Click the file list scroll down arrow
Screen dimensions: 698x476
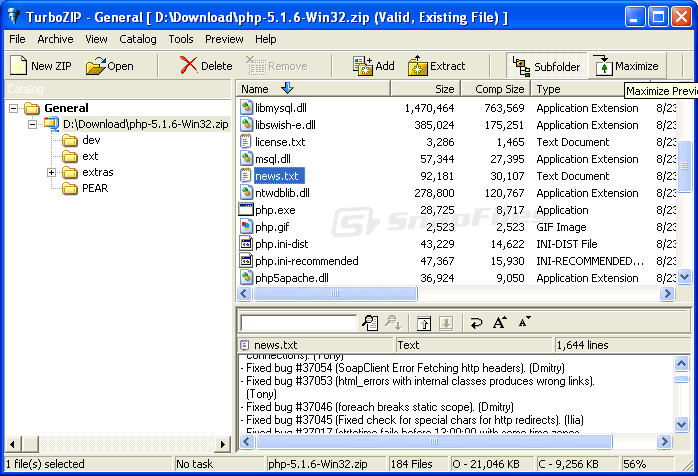point(685,277)
